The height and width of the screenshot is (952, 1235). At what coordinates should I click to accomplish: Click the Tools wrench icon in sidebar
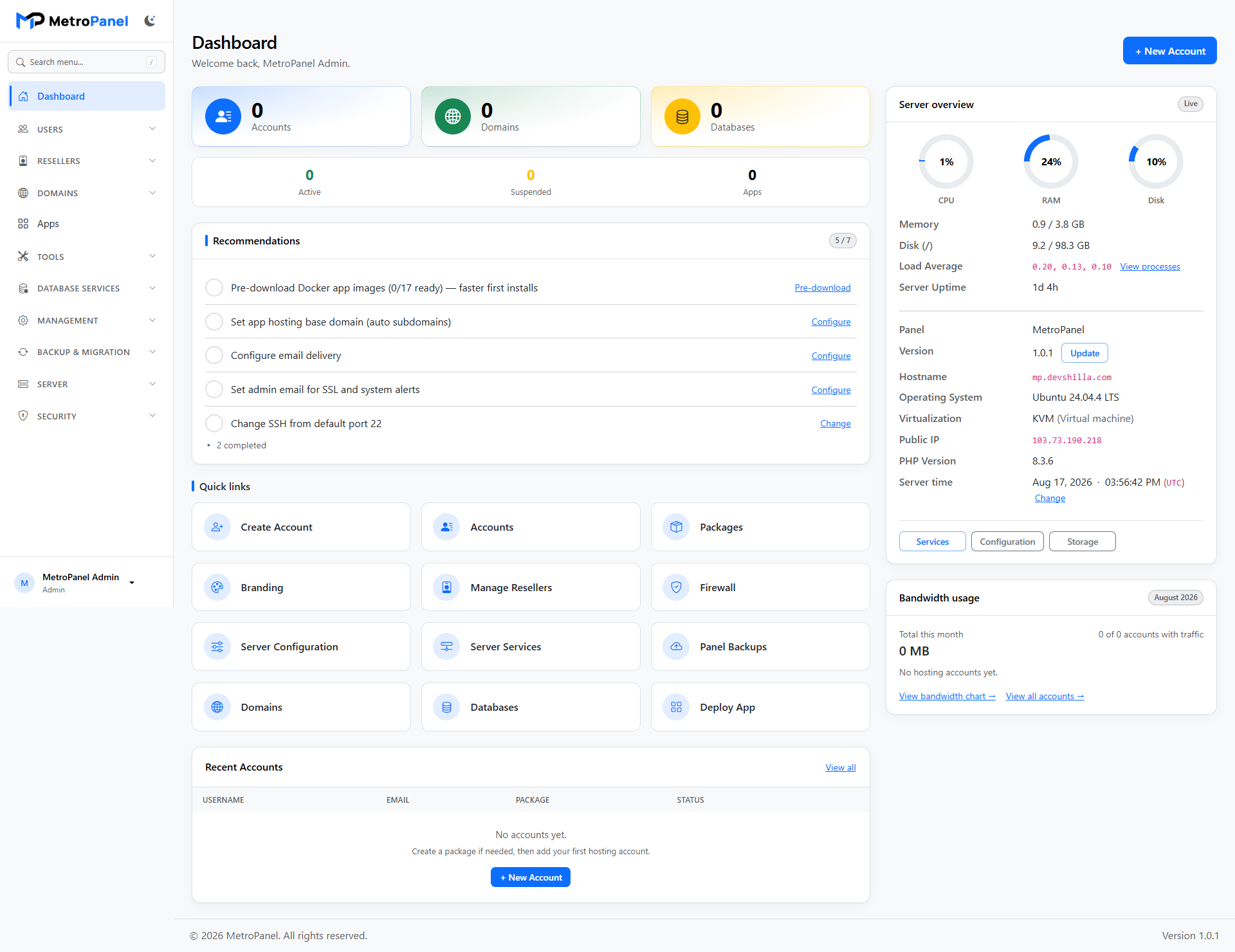click(x=23, y=257)
